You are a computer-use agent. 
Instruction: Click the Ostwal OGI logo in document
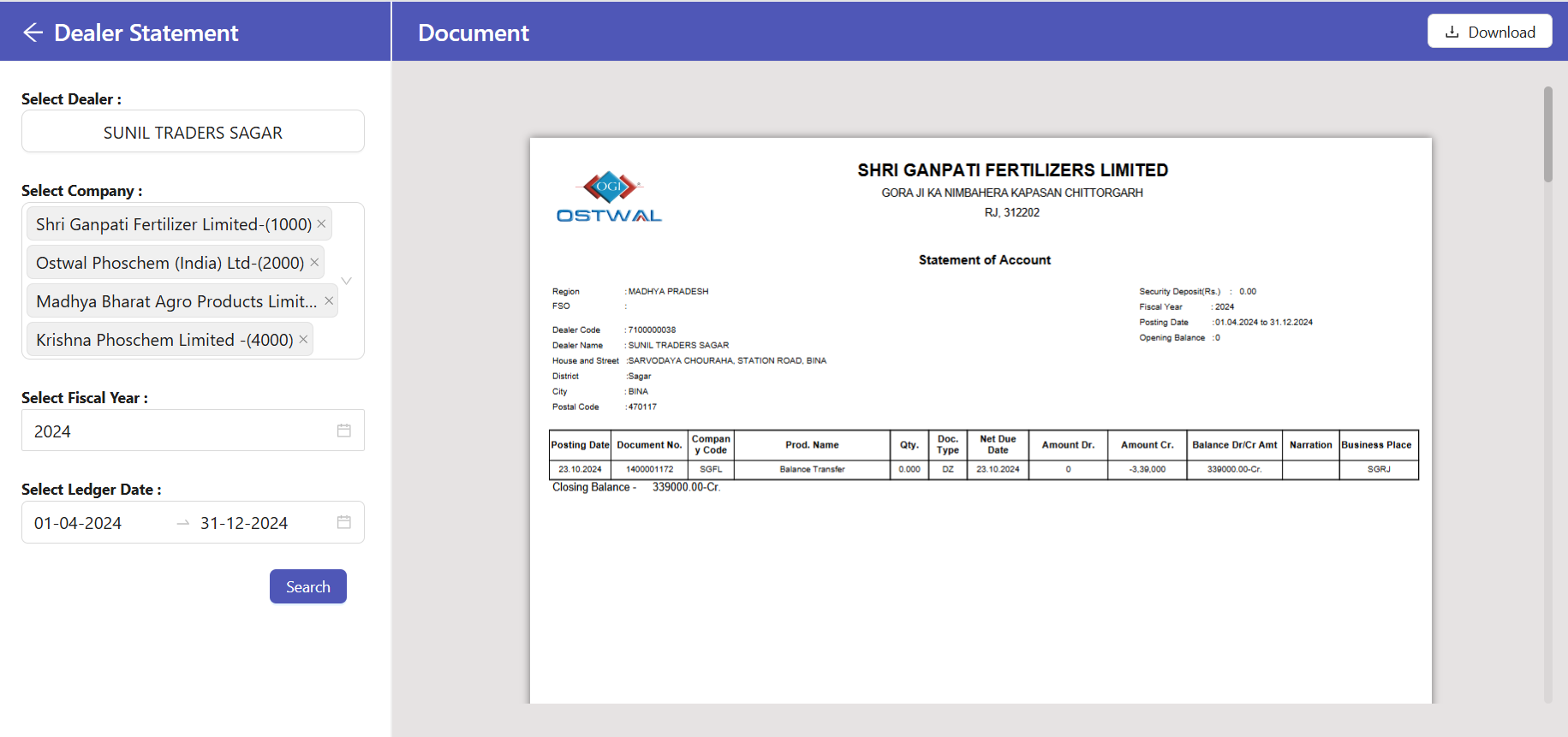(609, 197)
